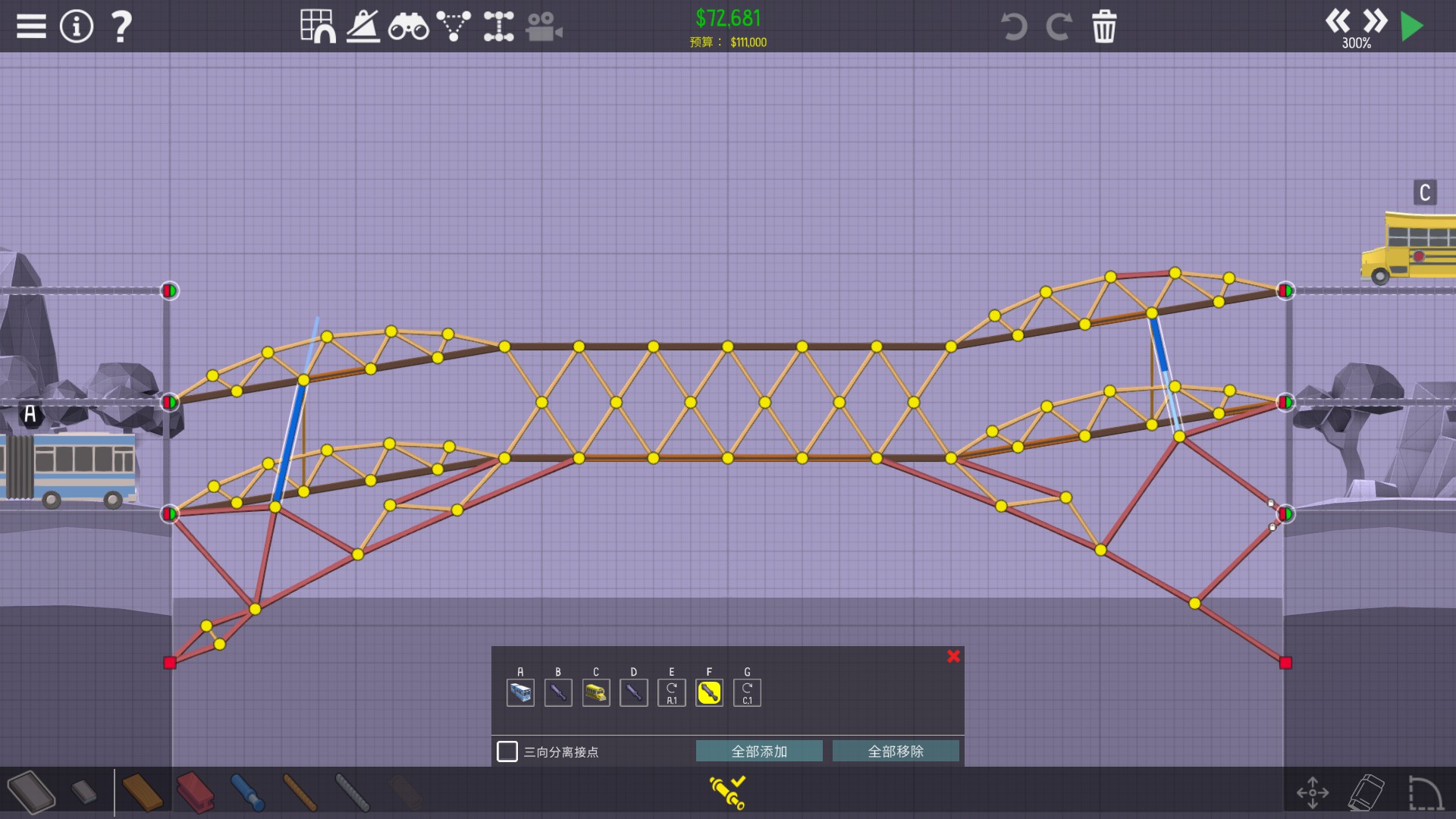Close the hydraulic event panel
1456x819 pixels.
953,656
